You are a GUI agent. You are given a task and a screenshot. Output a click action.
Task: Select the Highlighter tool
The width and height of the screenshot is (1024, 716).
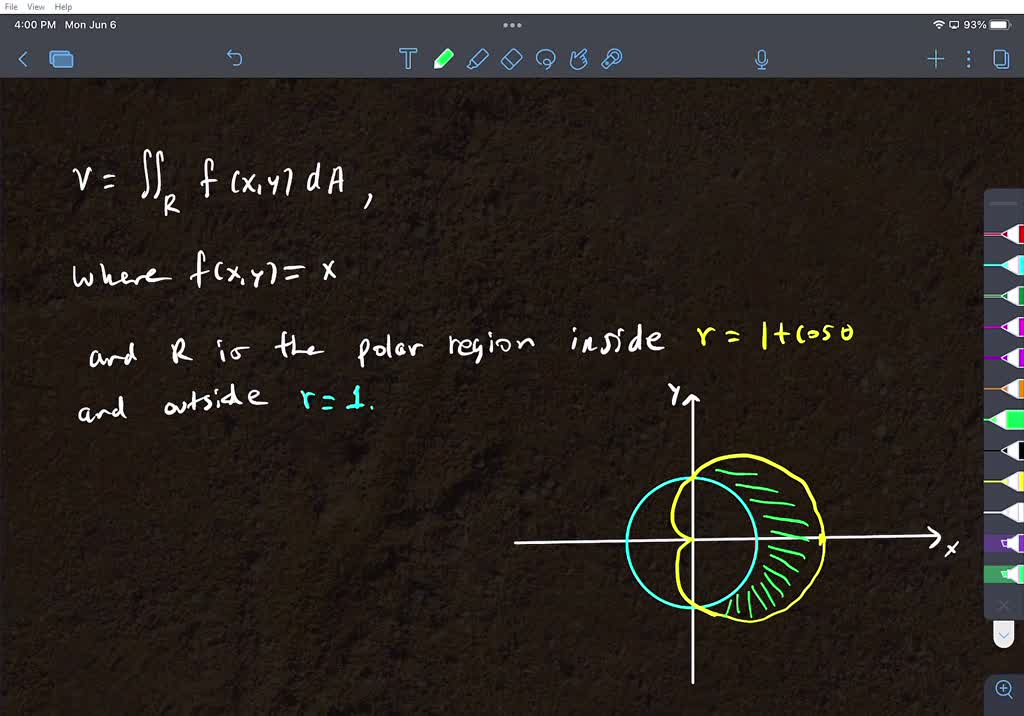[x=477, y=59]
